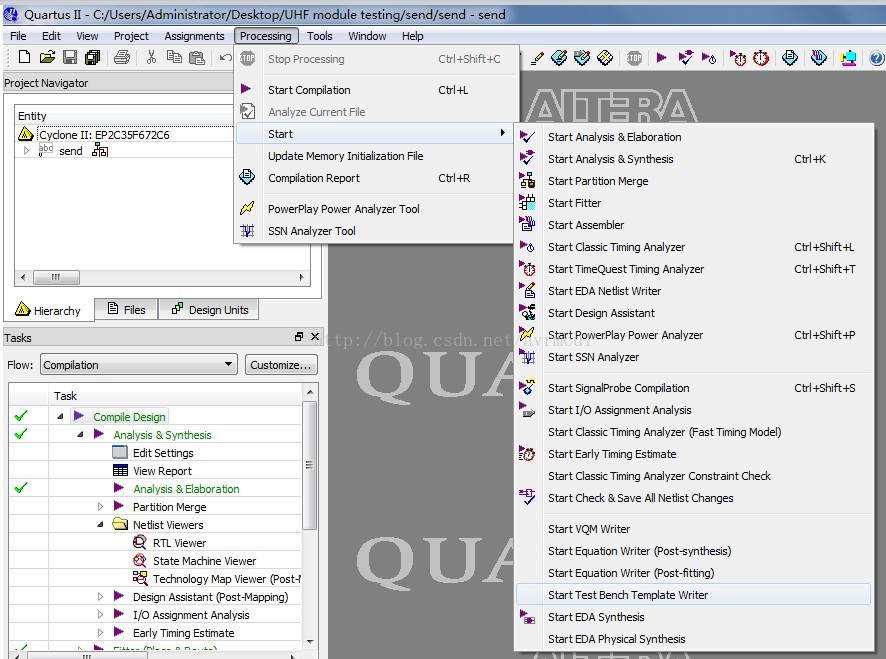886x659 pixels.
Task: Click the State Machine Viewer task
Action: pyautogui.click(x=205, y=561)
